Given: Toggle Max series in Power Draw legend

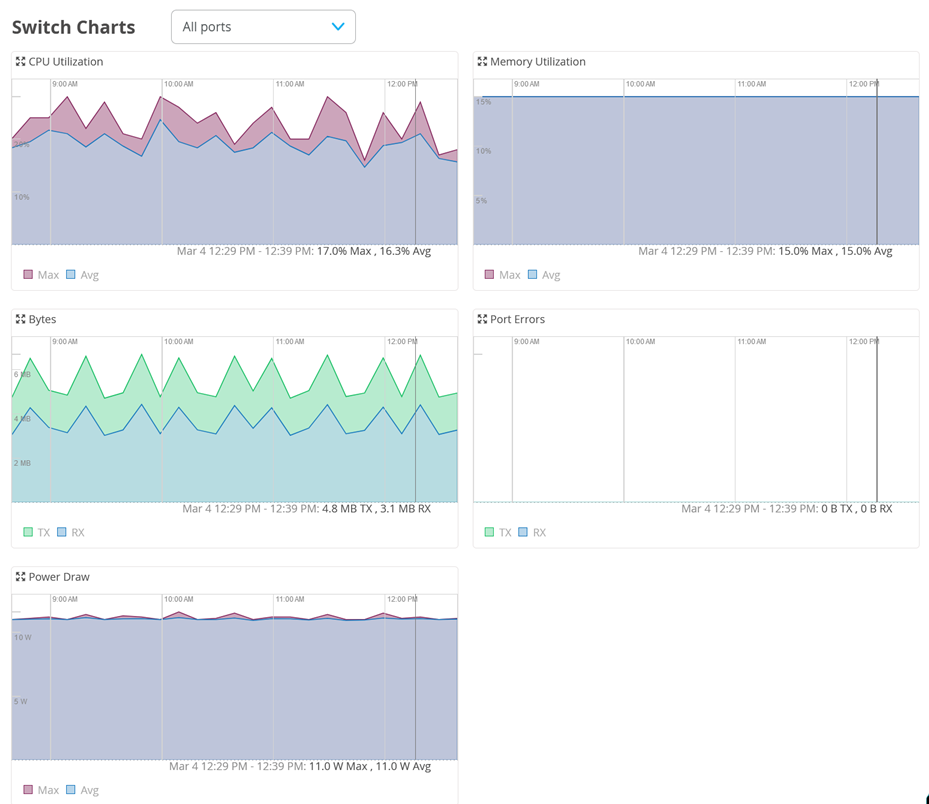Looking at the screenshot, I should click(40, 790).
